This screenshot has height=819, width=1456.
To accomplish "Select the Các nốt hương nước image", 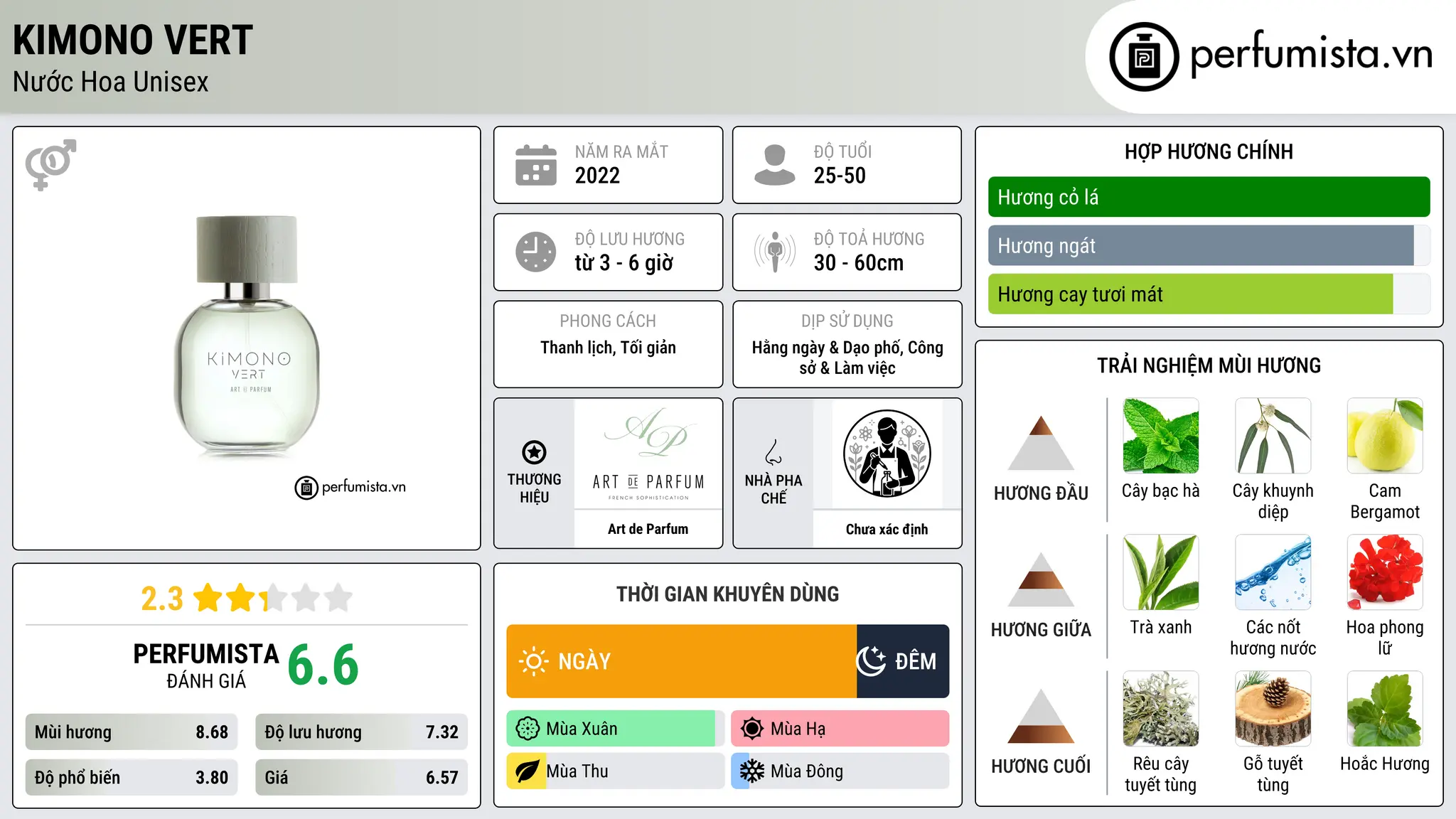I will 1273,572.
